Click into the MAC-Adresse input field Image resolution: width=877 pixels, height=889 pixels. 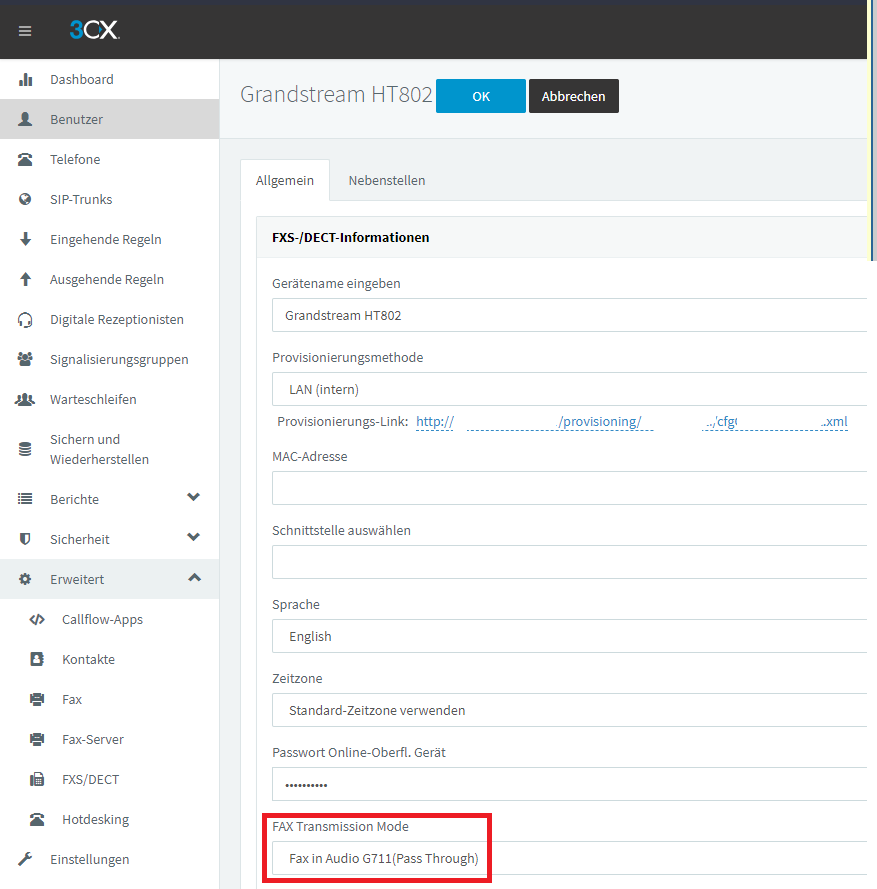point(568,488)
